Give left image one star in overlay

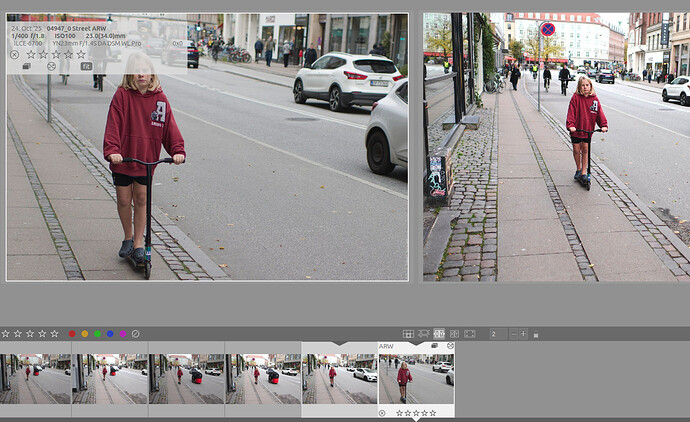31,55
